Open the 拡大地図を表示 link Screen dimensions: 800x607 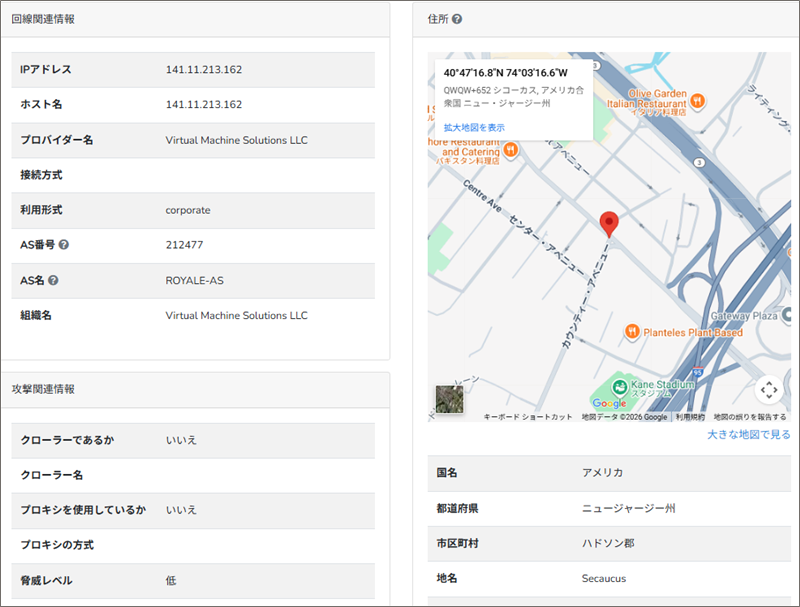(474, 128)
